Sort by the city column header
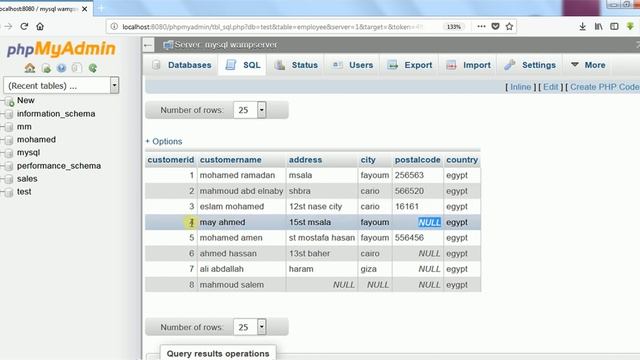Screen dimensions: 640x360 click(x=368, y=160)
